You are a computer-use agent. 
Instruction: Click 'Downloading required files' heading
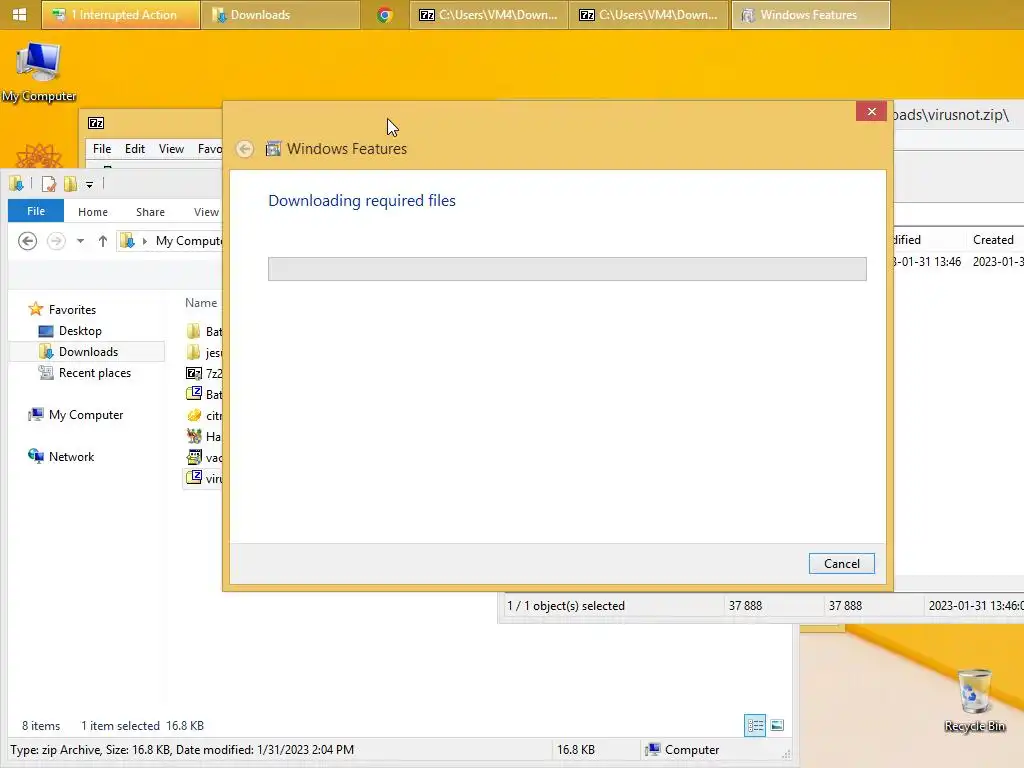pos(362,200)
